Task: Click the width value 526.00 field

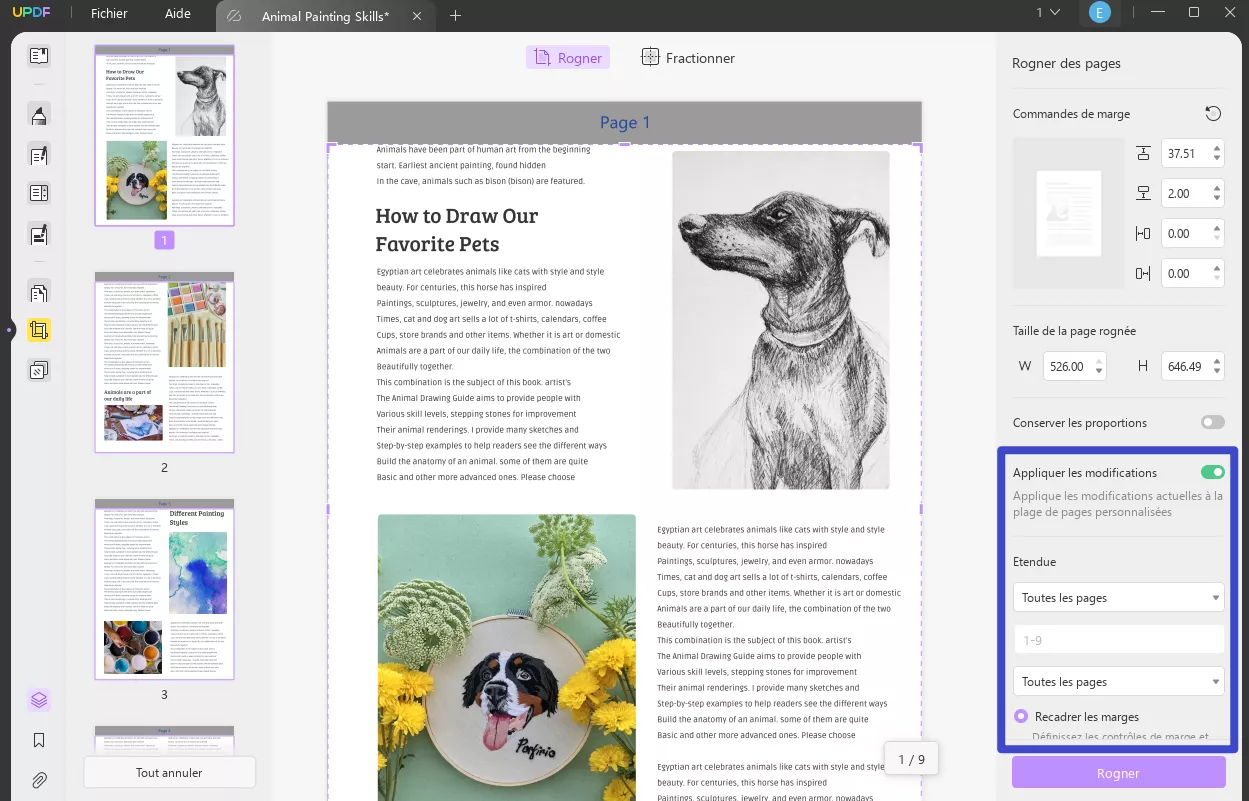Action: pyautogui.click(x=1067, y=367)
